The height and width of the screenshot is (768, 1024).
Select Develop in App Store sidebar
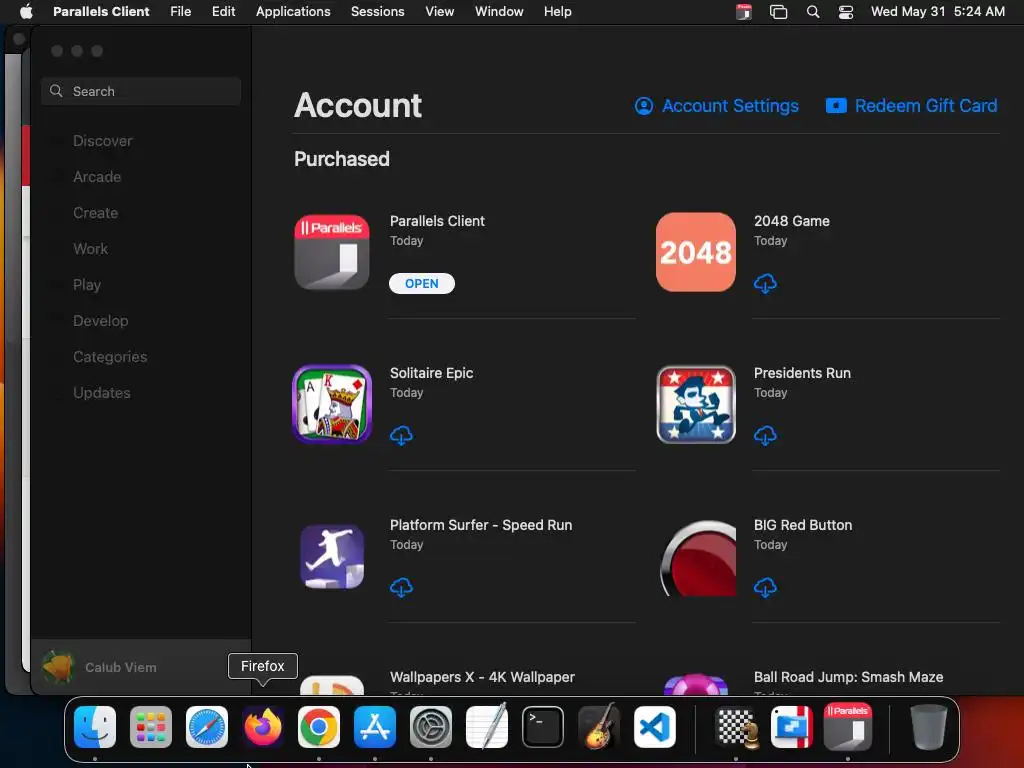coord(101,321)
